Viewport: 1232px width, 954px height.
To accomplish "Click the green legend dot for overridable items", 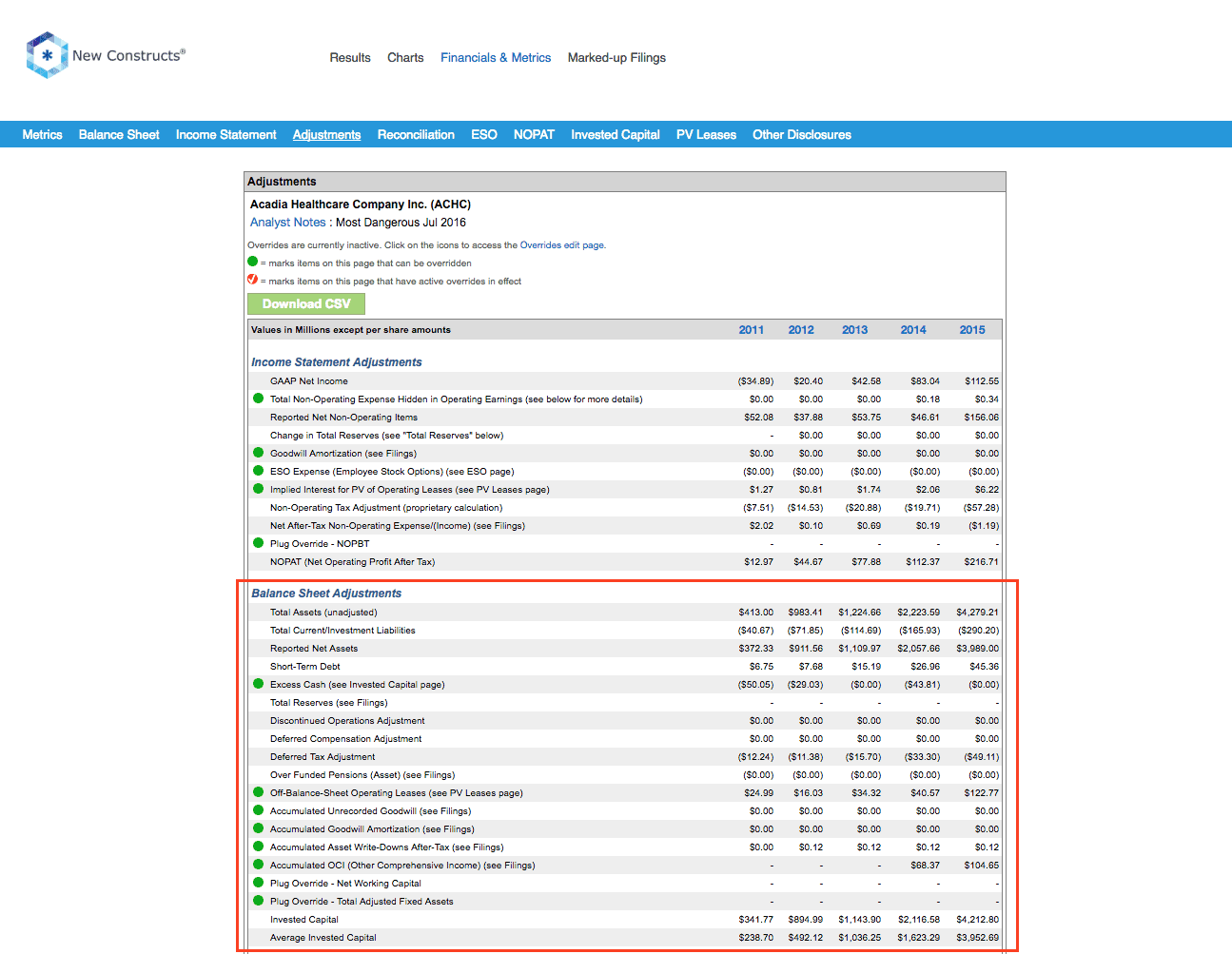I will 253,262.
